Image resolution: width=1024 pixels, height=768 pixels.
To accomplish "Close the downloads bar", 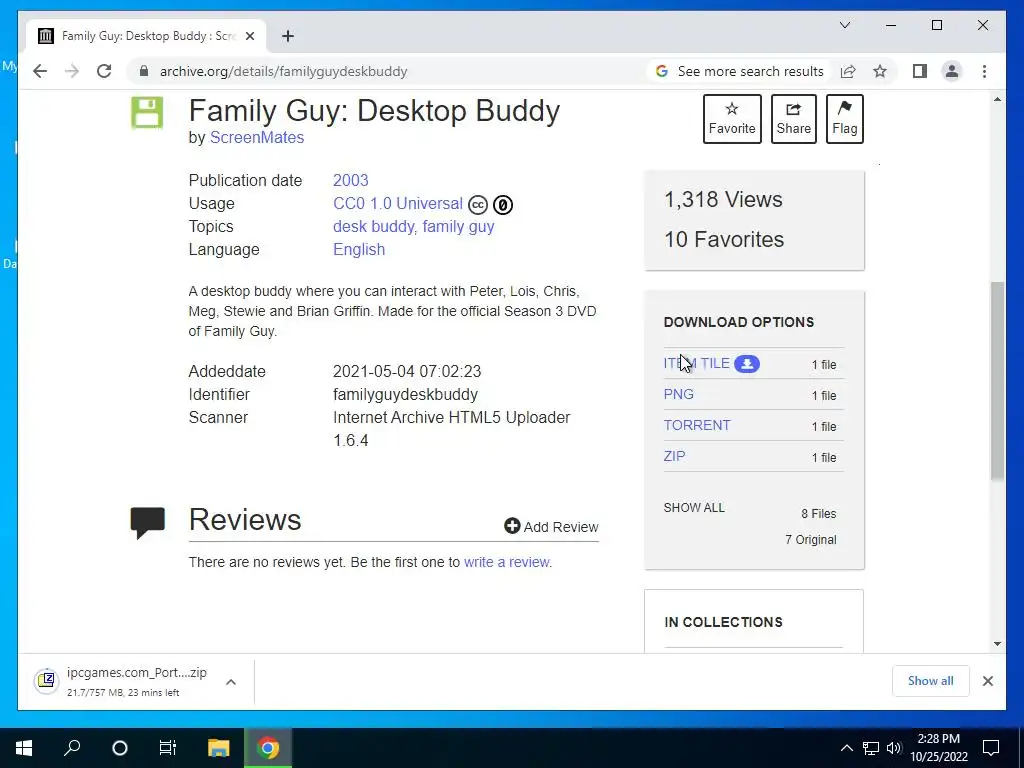I will pyautogui.click(x=987, y=681).
